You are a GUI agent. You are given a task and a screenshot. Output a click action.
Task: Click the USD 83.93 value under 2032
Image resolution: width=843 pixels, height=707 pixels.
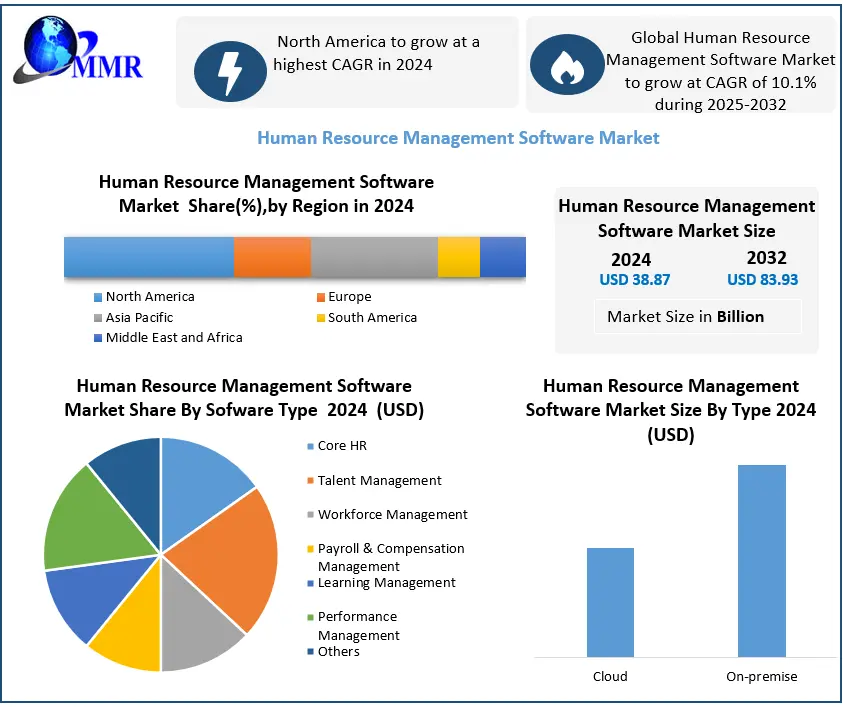(761, 280)
